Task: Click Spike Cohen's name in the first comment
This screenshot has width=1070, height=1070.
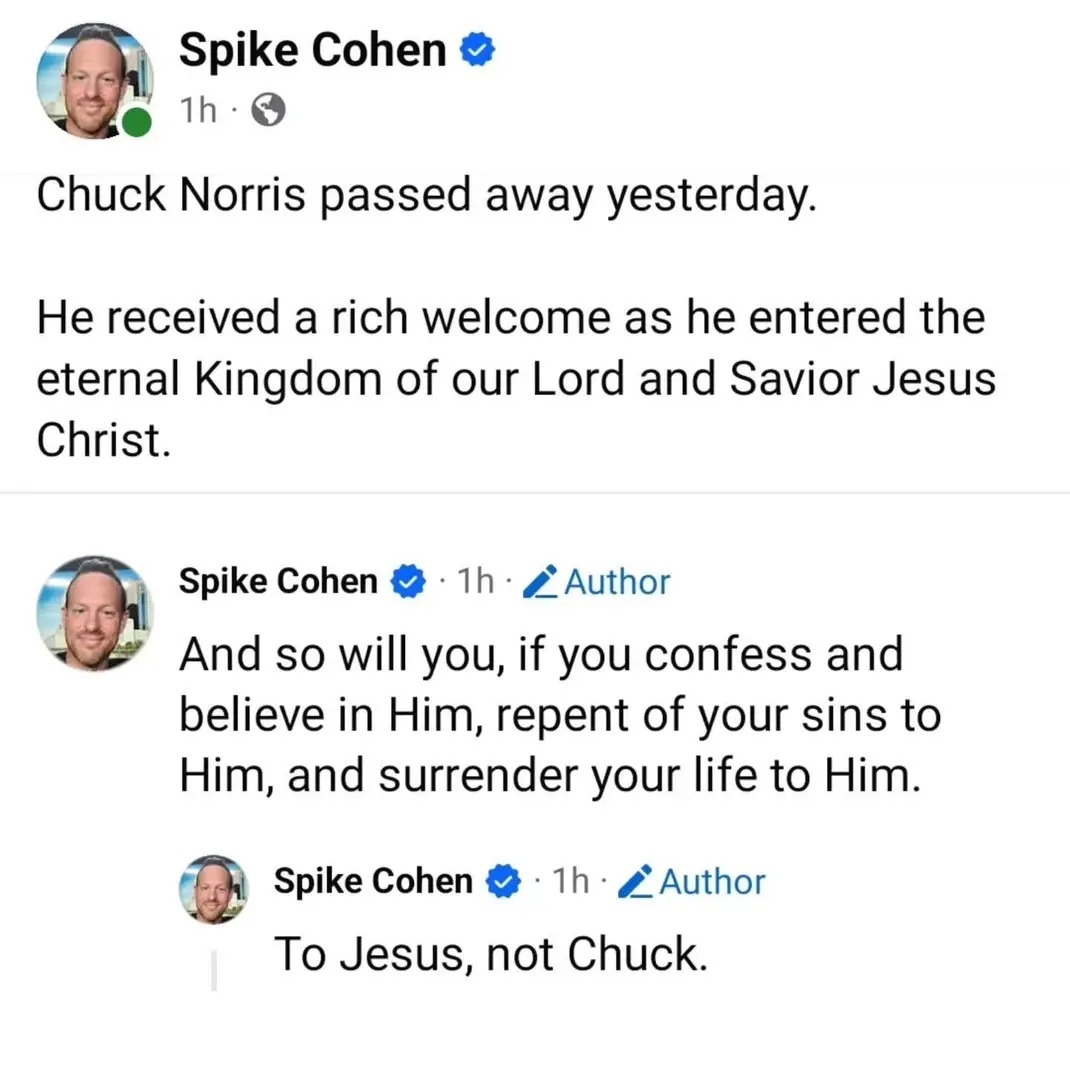Action: [x=277, y=581]
